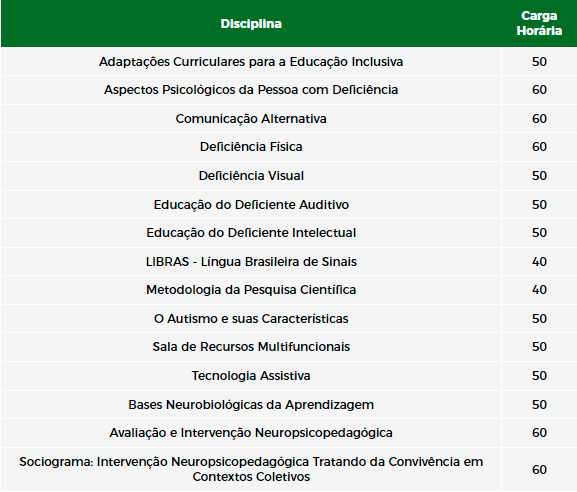The image size is (577, 492).
Task: Select Educação do Deficiente Auditivo
Action: coord(251,204)
